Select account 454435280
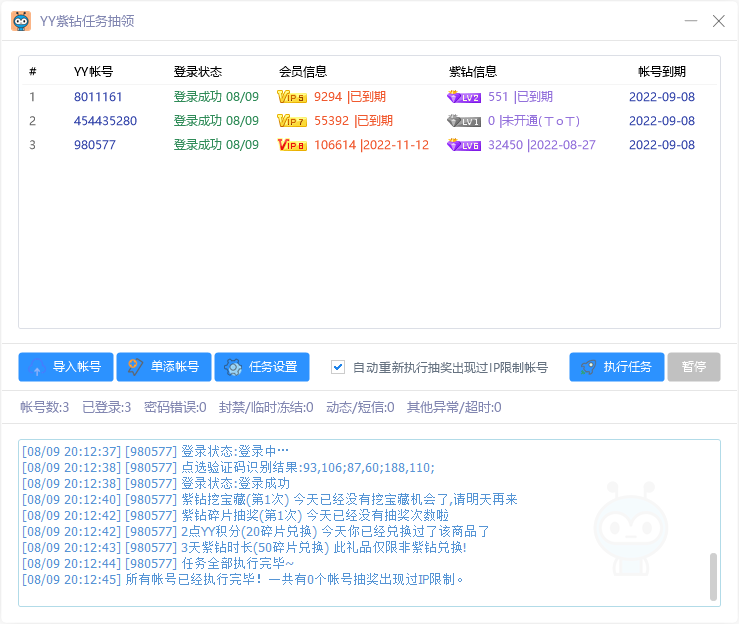739x624 pixels. (105, 121)
